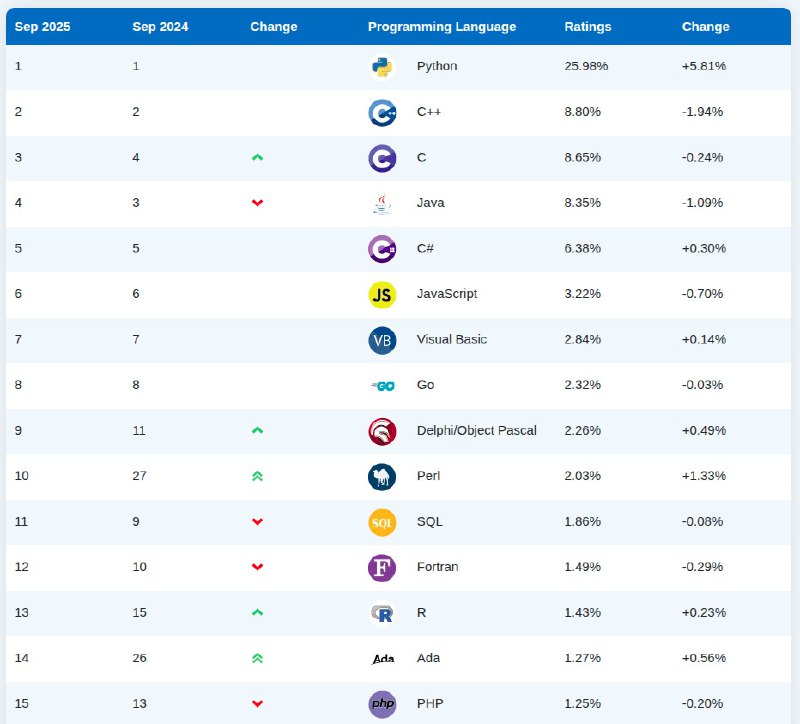Click the yellow JS JavaScript icon
Screen dimensions: 800x724
coord(382,294)
